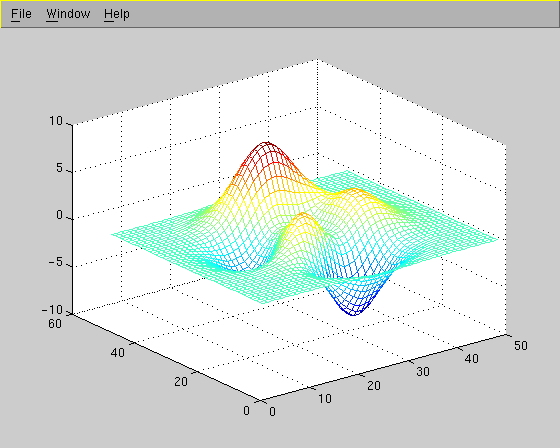Click the z-axis label 10
560x448 pixels.
(56, 121)
